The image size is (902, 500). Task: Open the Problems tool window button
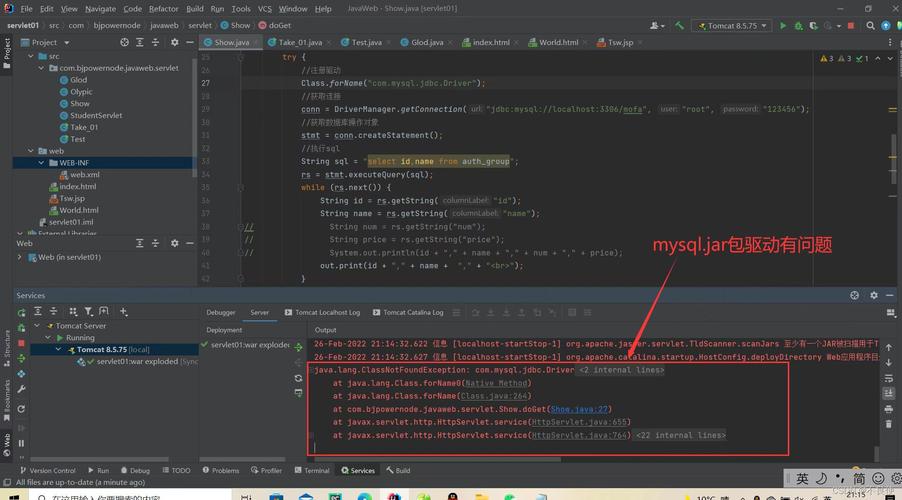(221, 471)
